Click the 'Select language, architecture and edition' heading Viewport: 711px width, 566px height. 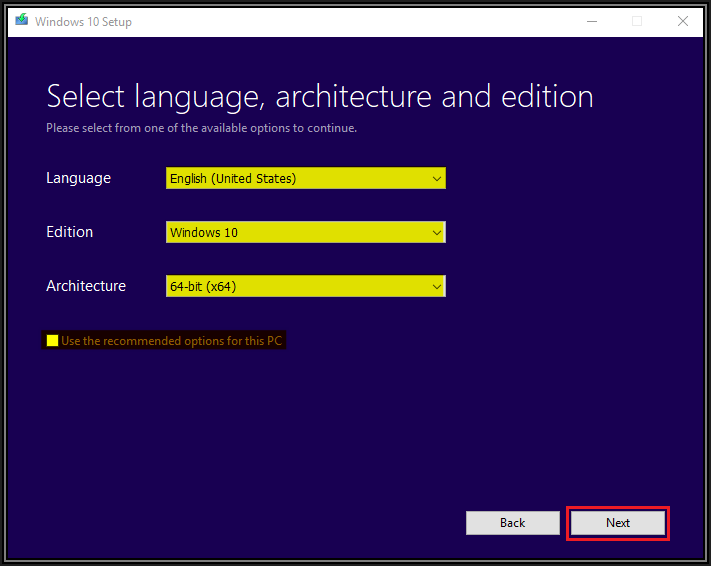pos(320,97)
